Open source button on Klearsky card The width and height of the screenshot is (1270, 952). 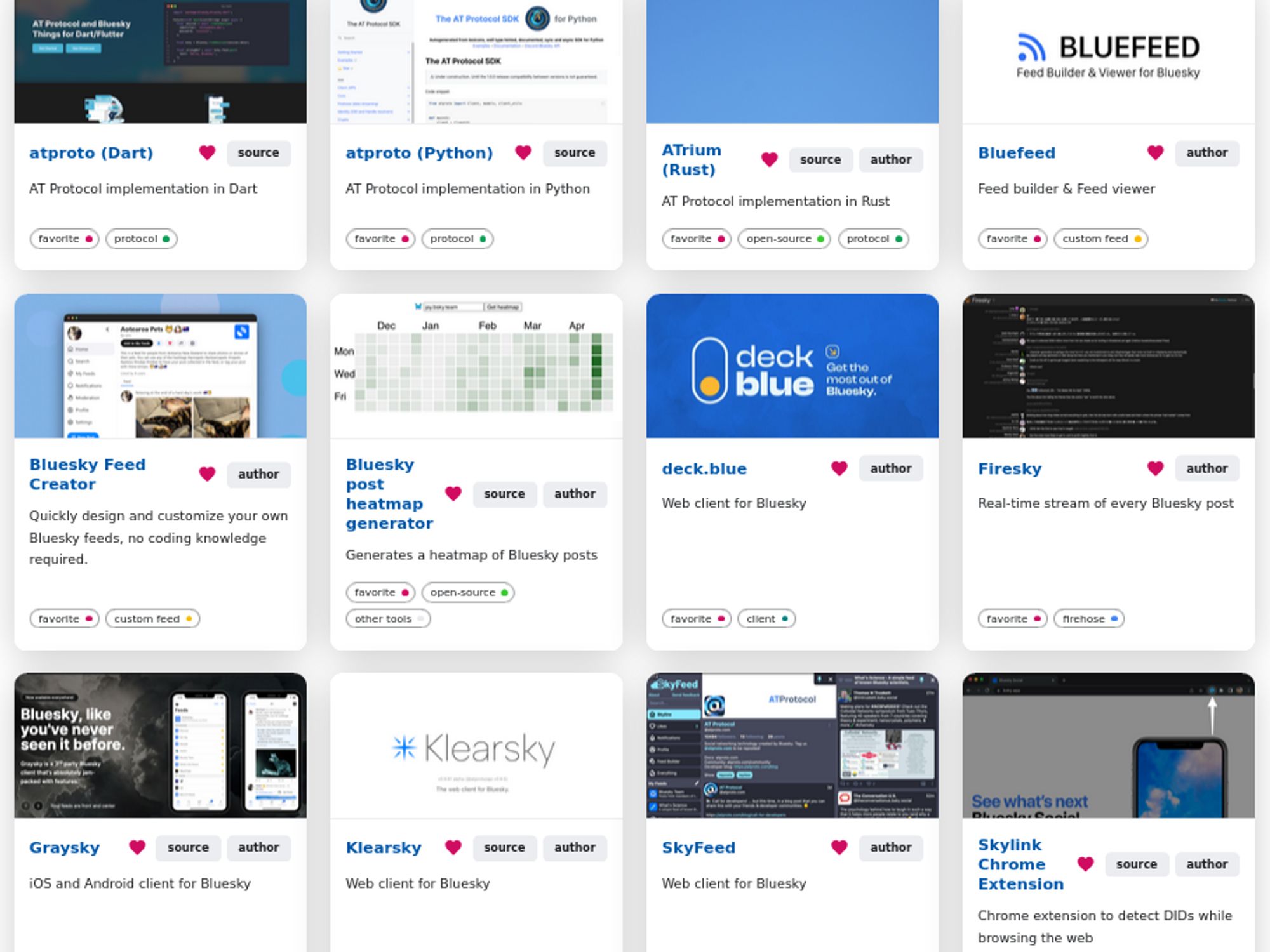coord(505,847)
